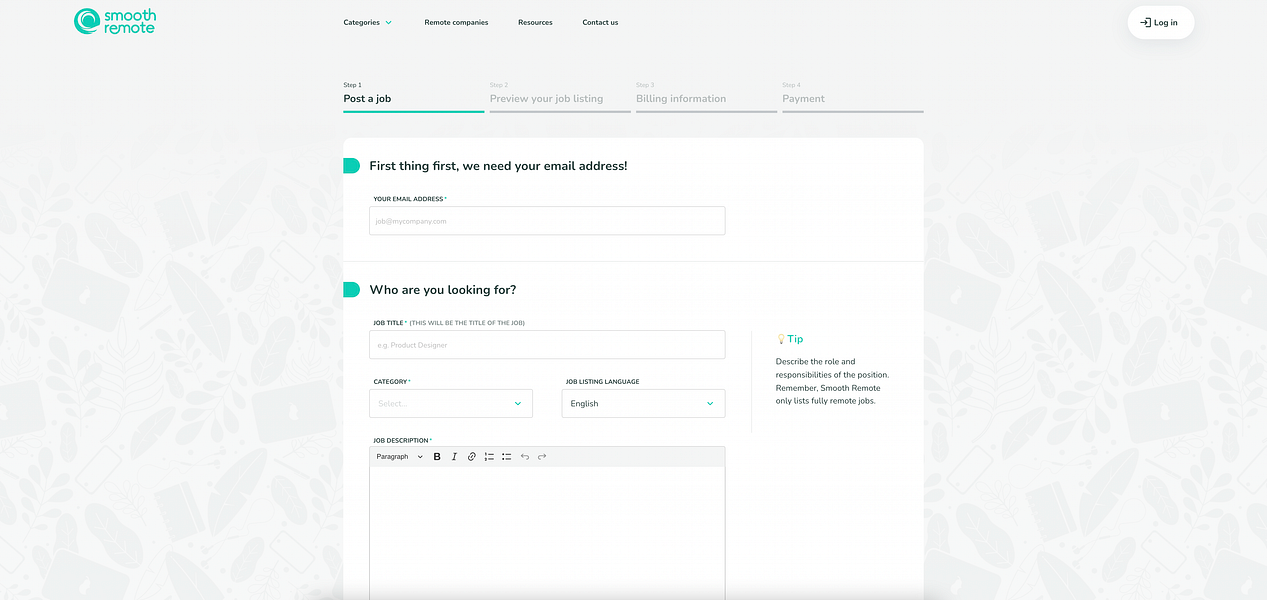This screenshot has height=600, width=1267.
Task: Click inside the job description text area
Action: click(547, 533)
